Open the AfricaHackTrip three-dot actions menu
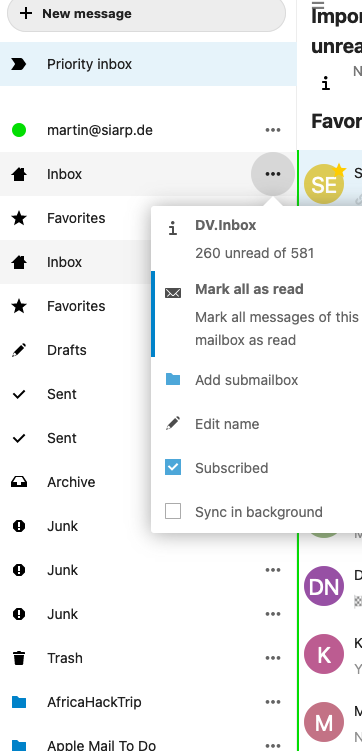The width and height of the screenshot is (362, 751). (273, 703)
